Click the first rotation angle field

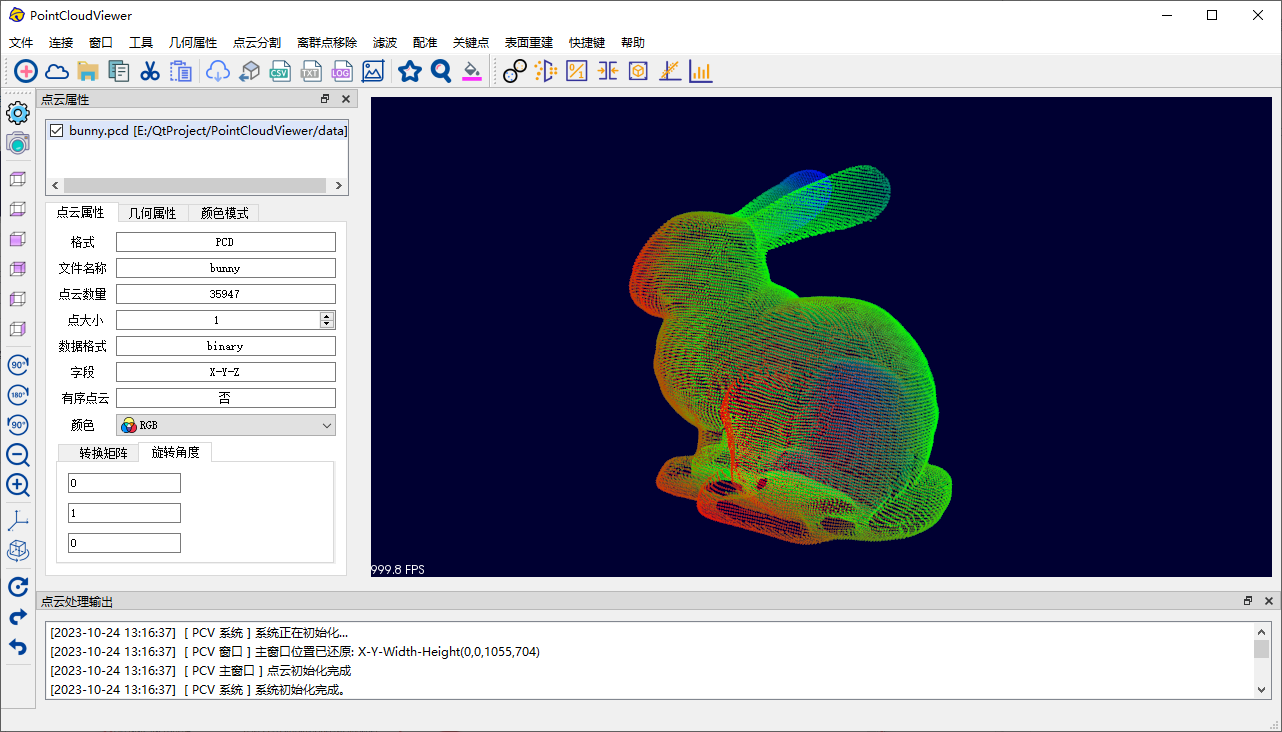pos(124,483)
